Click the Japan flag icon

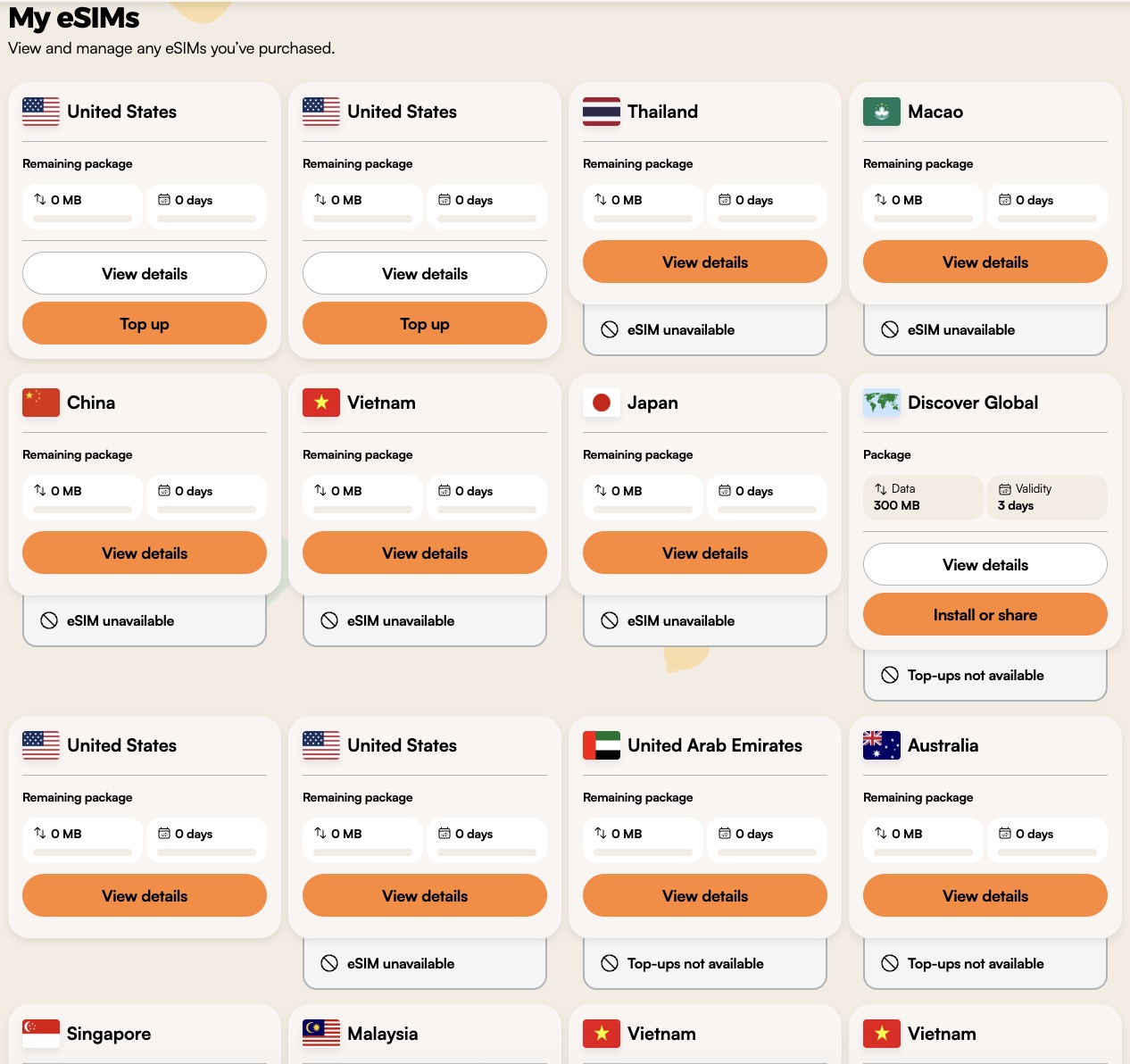601,403
